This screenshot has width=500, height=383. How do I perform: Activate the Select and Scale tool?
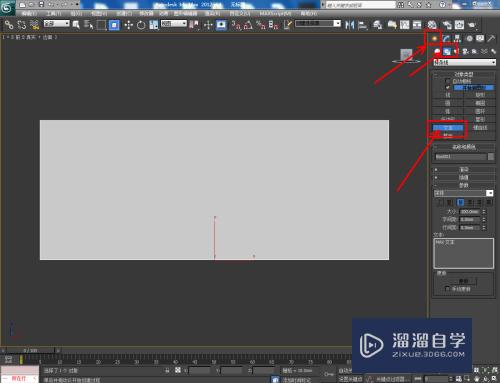(x=154, y=25)
